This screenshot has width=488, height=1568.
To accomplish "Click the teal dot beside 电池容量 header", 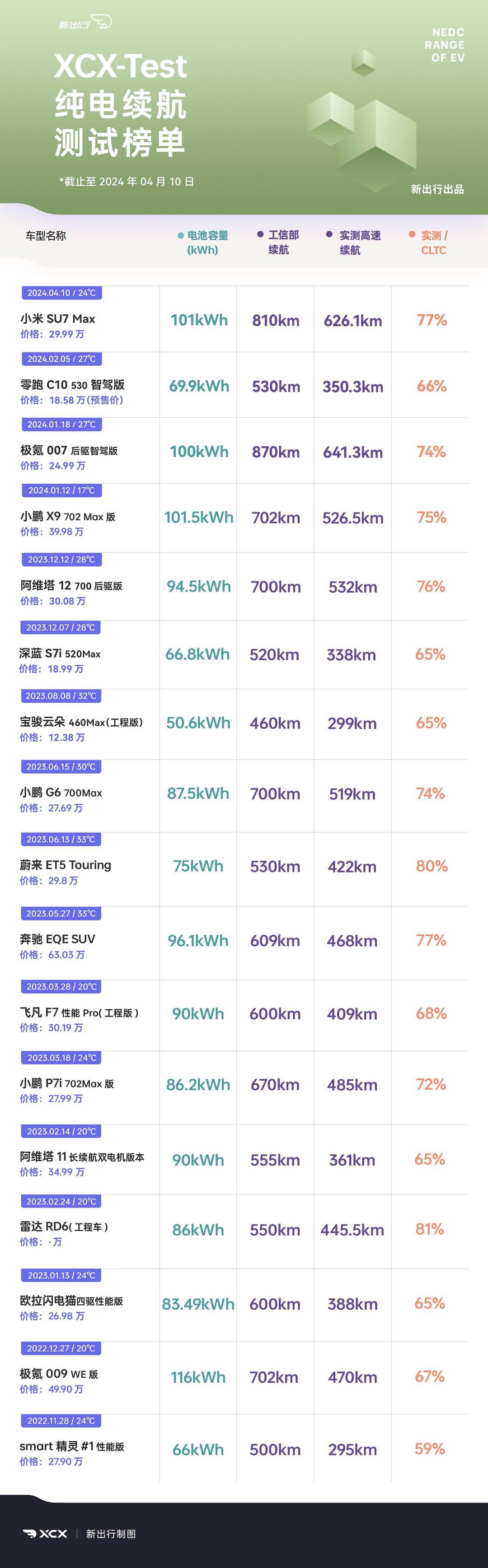I will 180,236.
